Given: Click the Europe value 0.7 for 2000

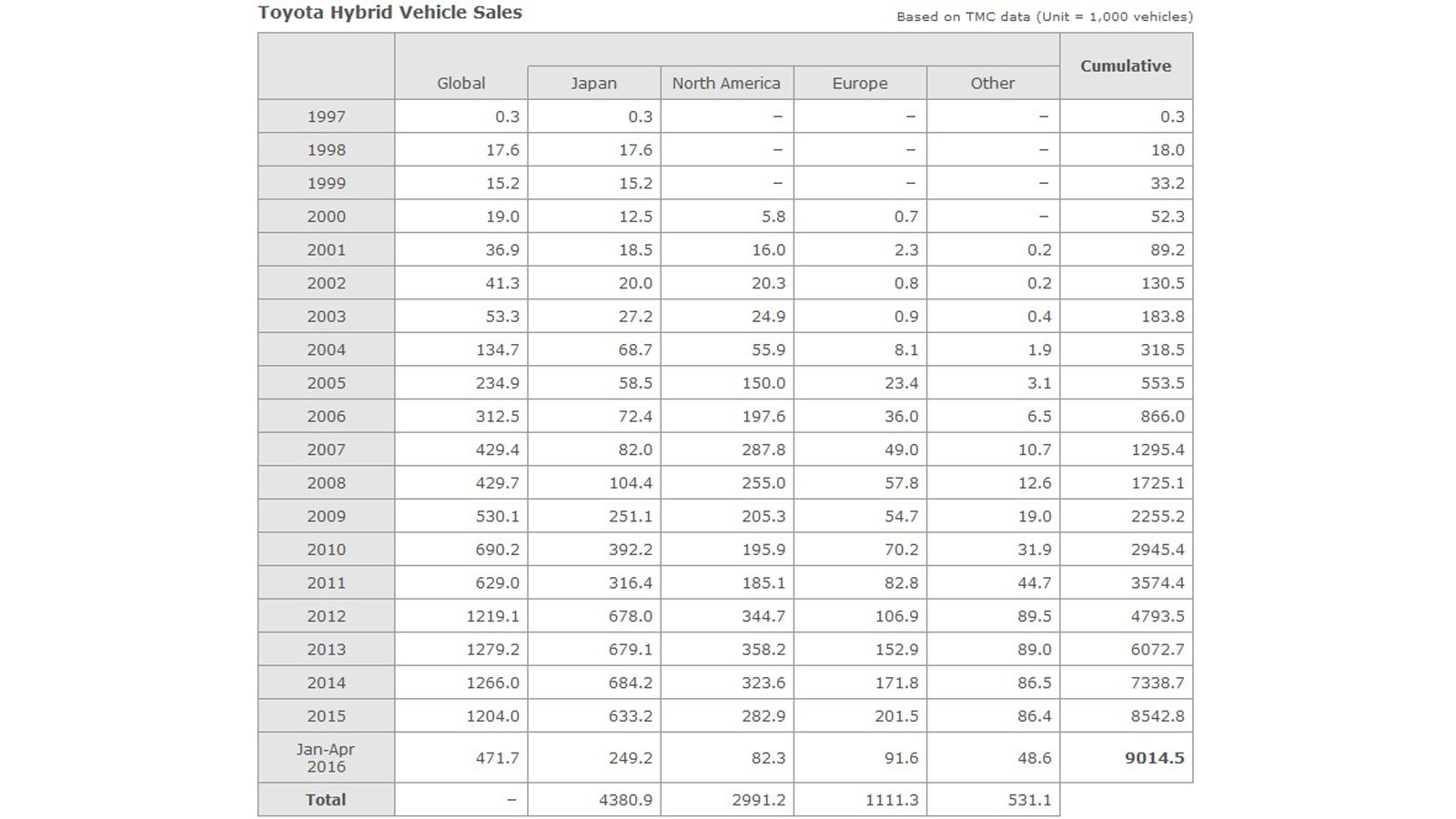Looking at the screenshot, I should click(x=906, y=217).
